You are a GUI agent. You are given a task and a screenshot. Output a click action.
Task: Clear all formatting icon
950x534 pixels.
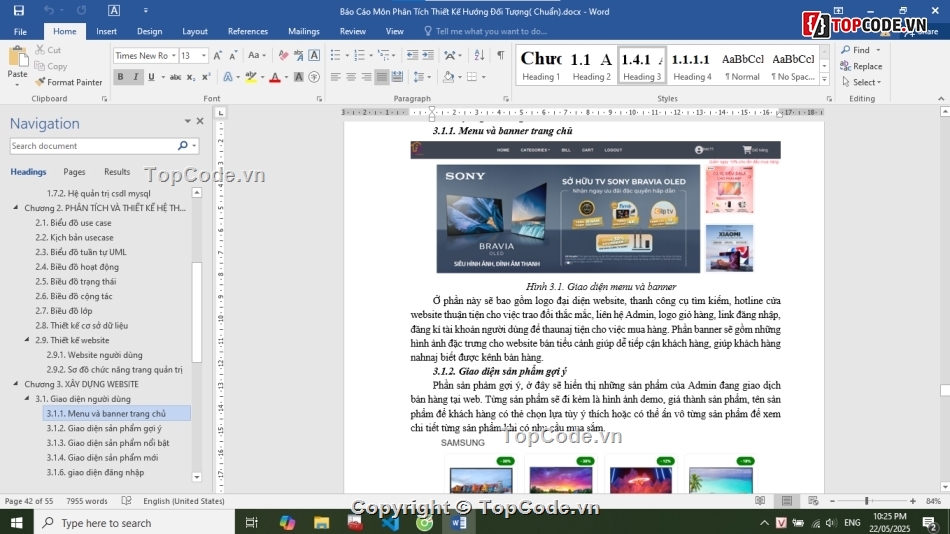click(283, 55)
